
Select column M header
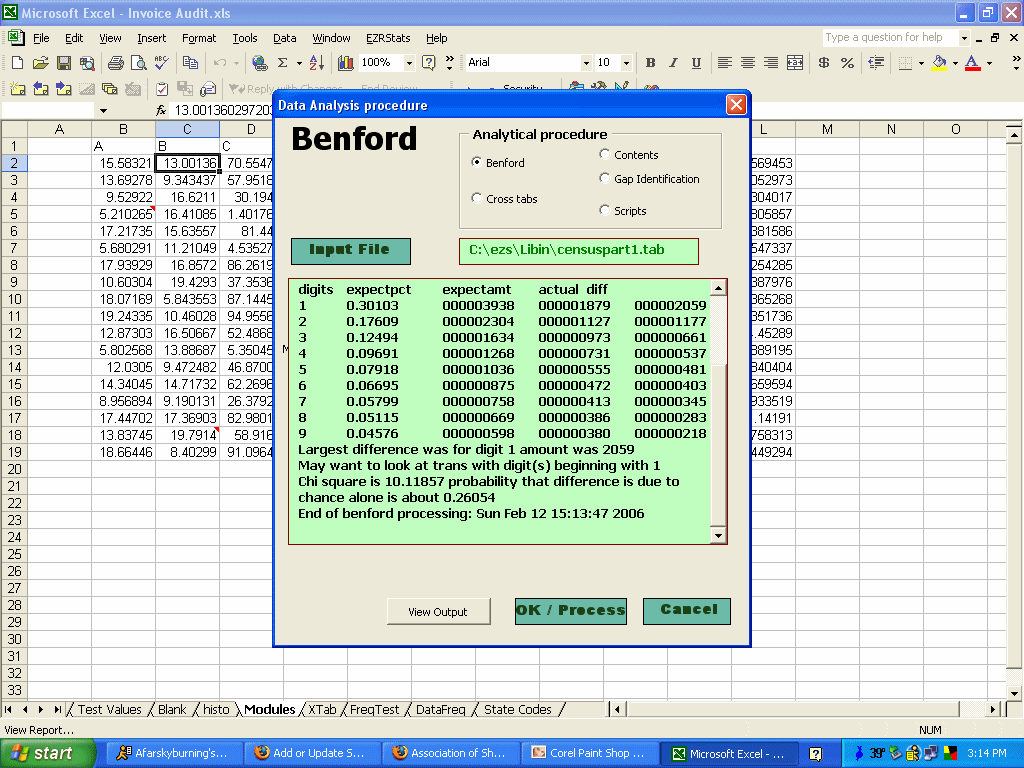[827, 129]
